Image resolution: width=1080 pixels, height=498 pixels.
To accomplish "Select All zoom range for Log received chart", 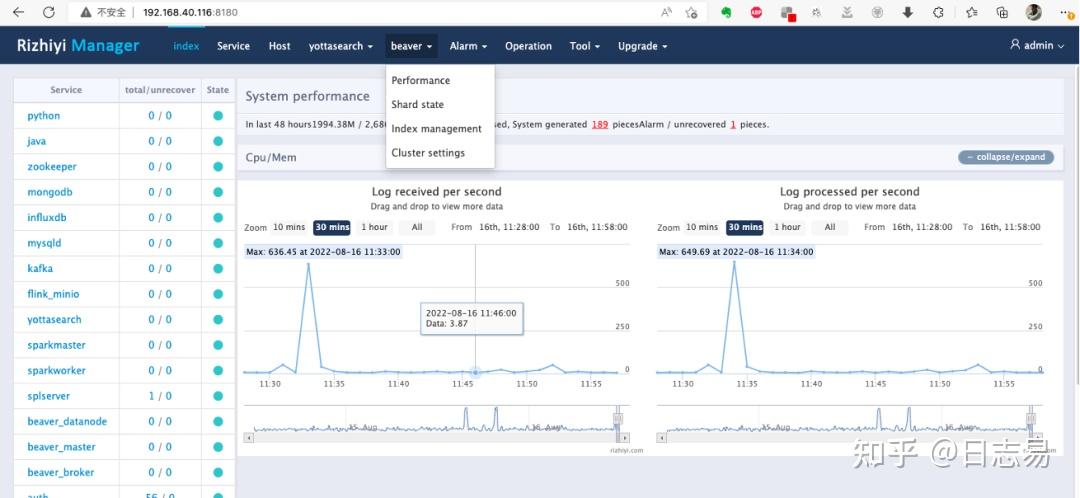I will pyautogui.click(x=417, y=227).
